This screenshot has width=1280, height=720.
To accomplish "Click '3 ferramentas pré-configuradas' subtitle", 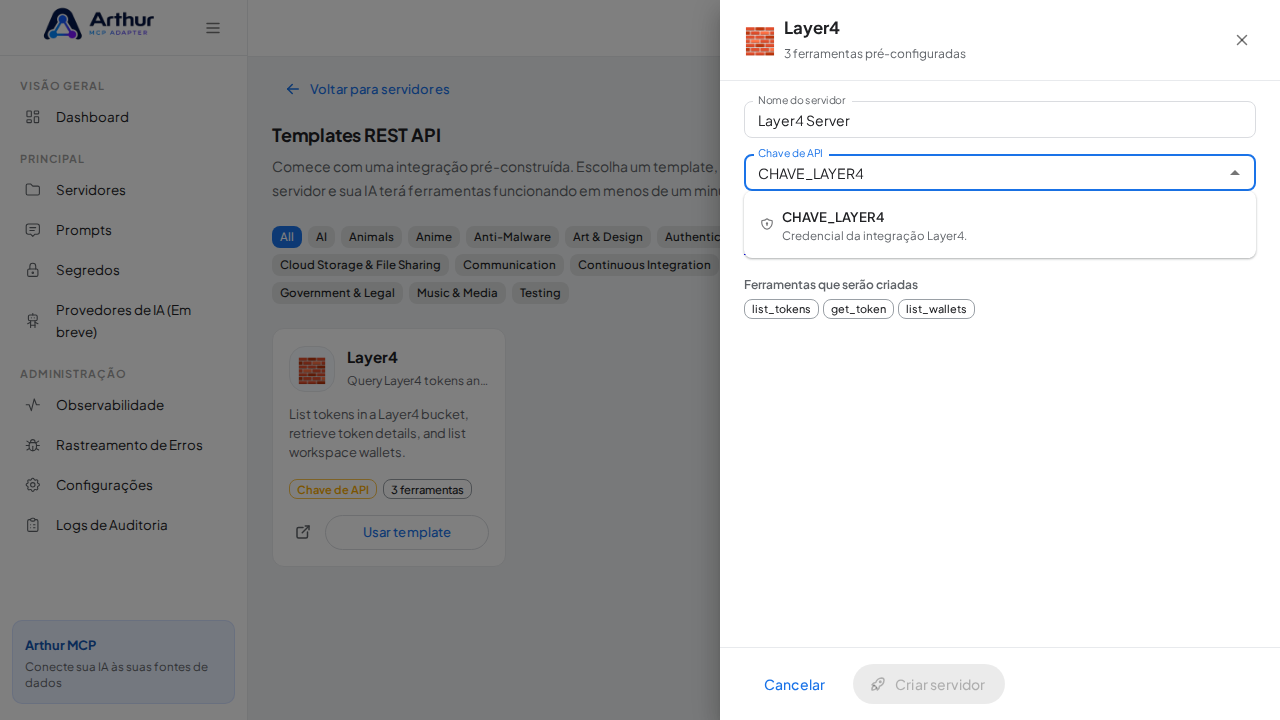I will click(875, 54).
